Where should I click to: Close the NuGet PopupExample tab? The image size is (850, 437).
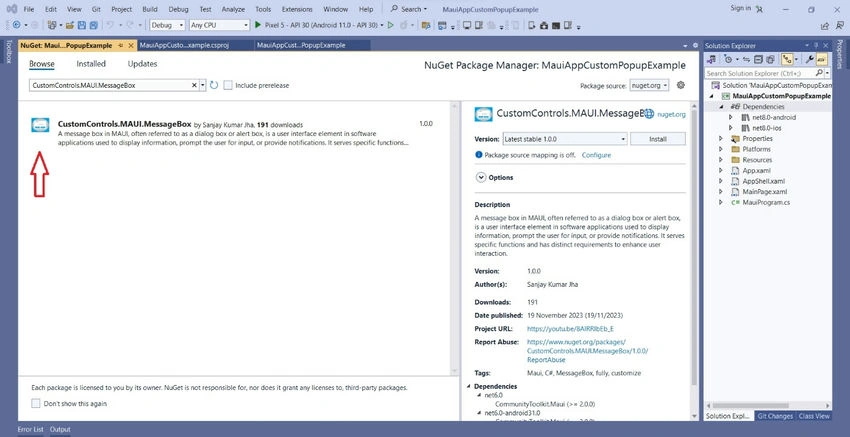click(x=131, y=46)
